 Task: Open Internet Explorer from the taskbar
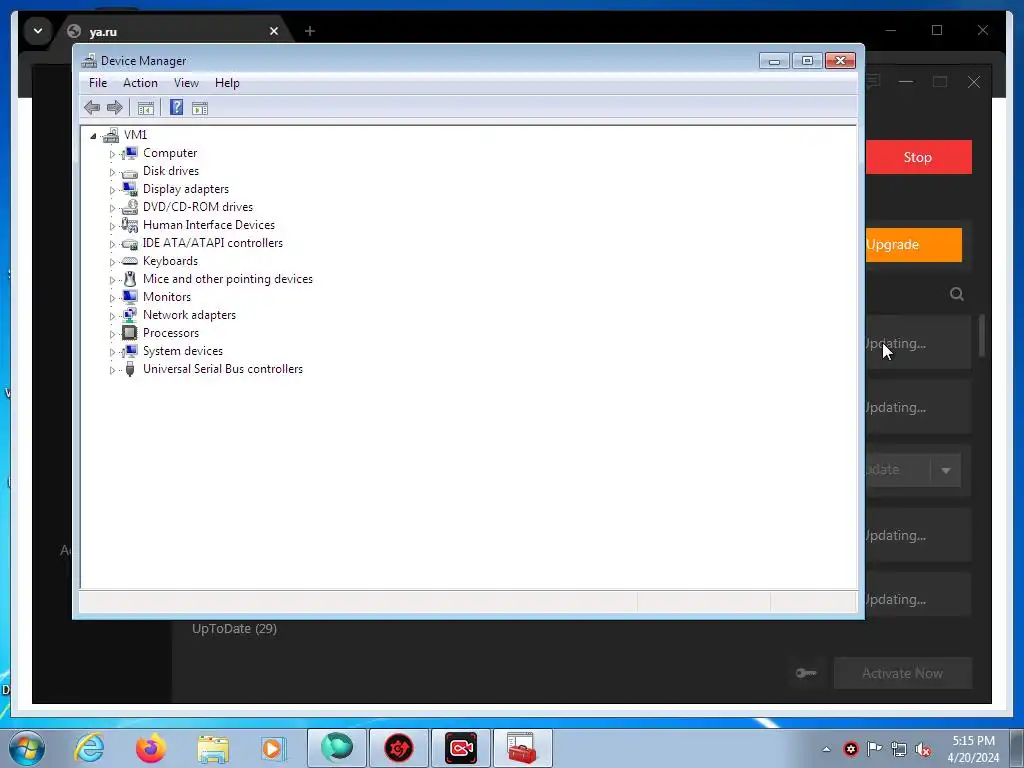89,748
